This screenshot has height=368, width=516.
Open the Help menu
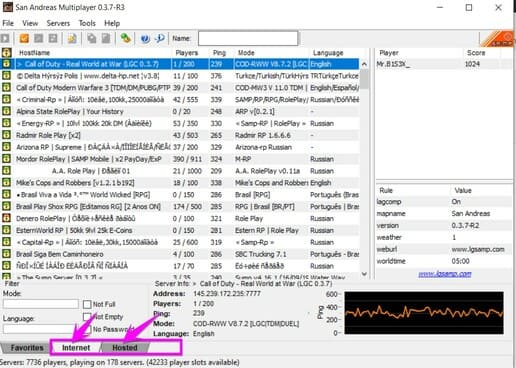pyautogui.click(x=112, y=23)
